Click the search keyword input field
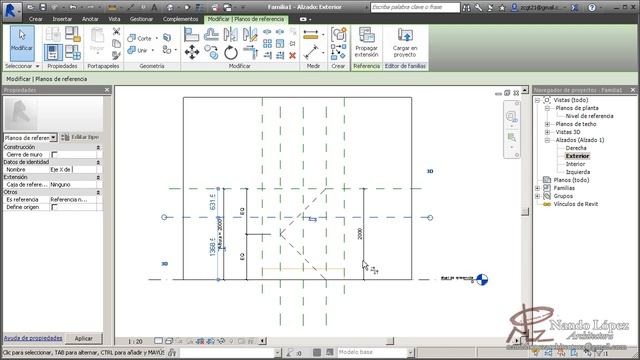 [415, 7]
